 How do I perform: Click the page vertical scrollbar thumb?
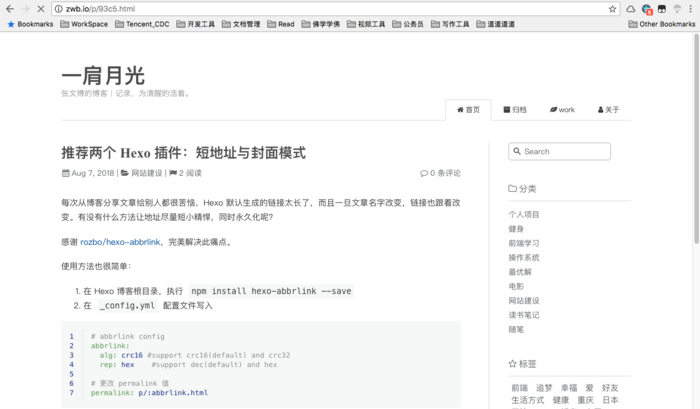(696, 138)
